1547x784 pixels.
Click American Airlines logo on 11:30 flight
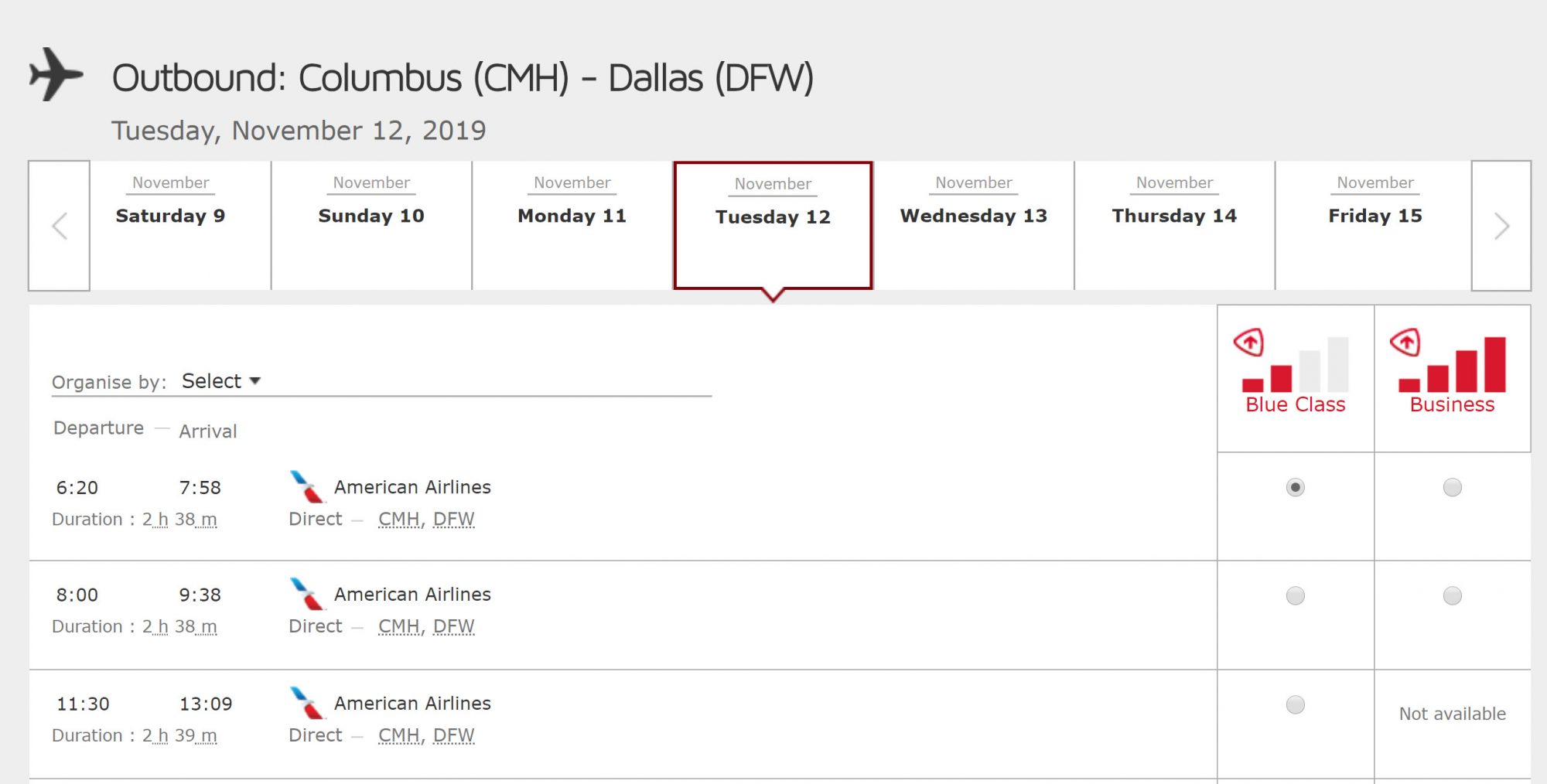click(306, 703)
